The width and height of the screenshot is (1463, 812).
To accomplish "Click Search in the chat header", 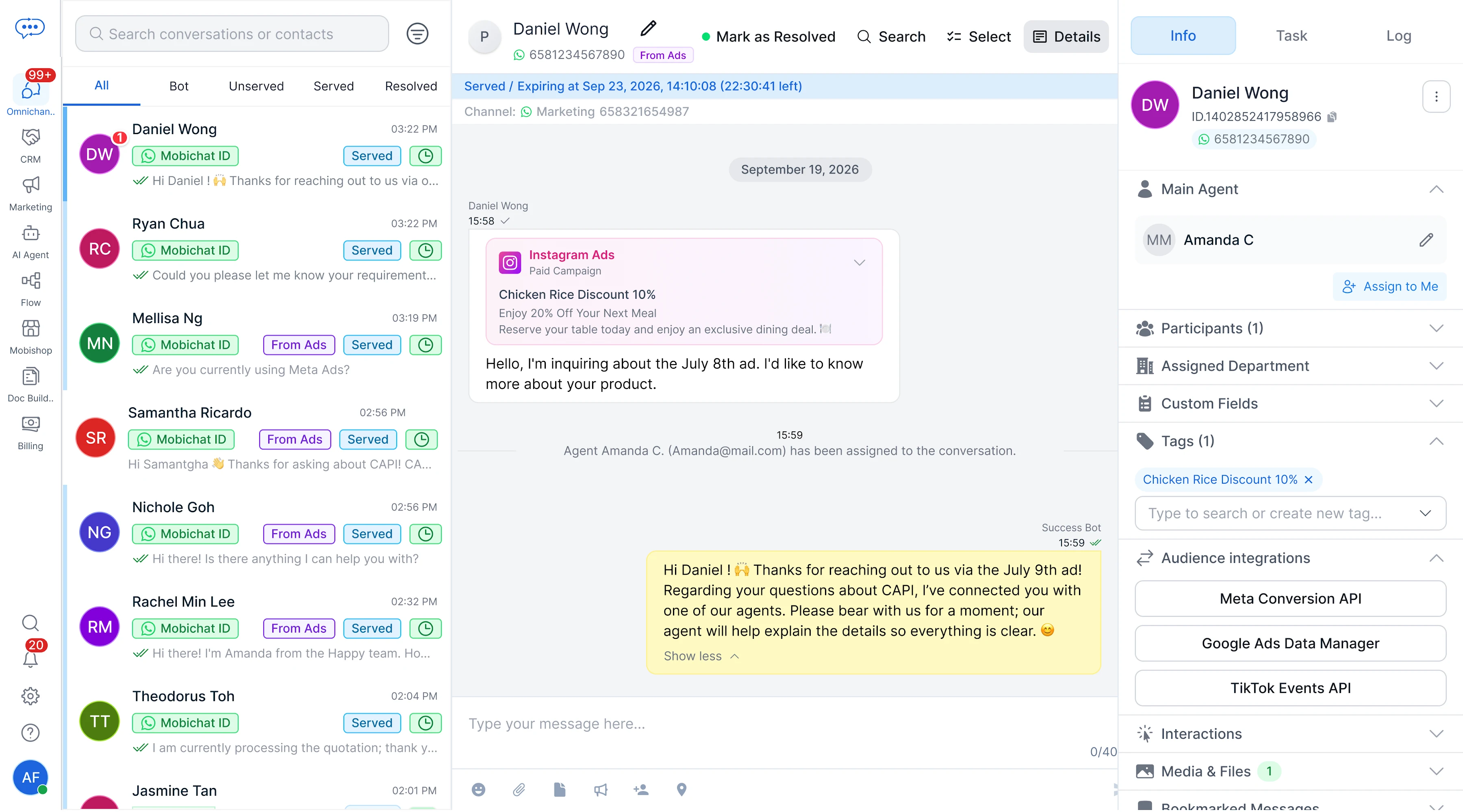I will coord(891,37).
